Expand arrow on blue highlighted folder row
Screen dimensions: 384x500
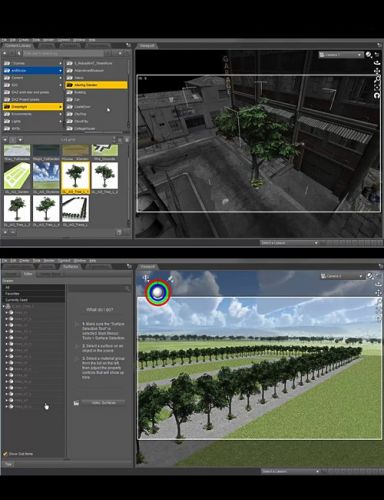[60, 71]
